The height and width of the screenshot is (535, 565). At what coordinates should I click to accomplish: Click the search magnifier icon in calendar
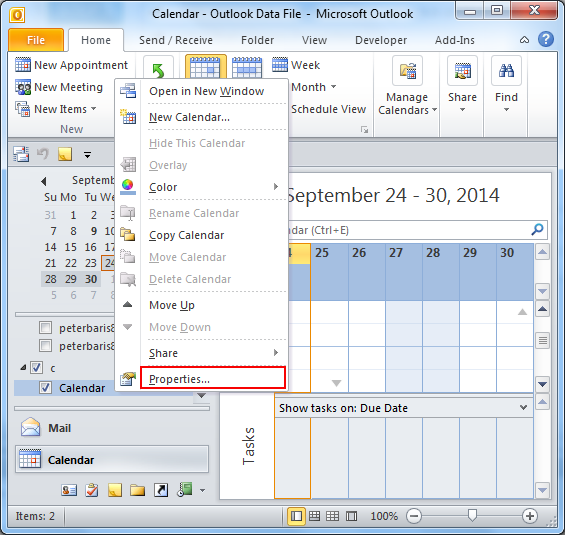[x=537, y=229]
